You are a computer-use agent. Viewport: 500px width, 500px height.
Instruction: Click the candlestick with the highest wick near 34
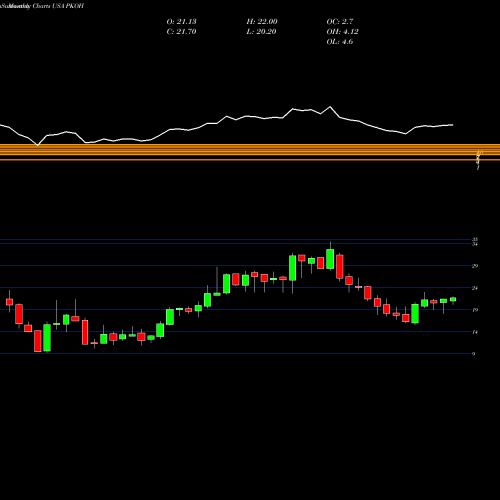pos(330,259)
